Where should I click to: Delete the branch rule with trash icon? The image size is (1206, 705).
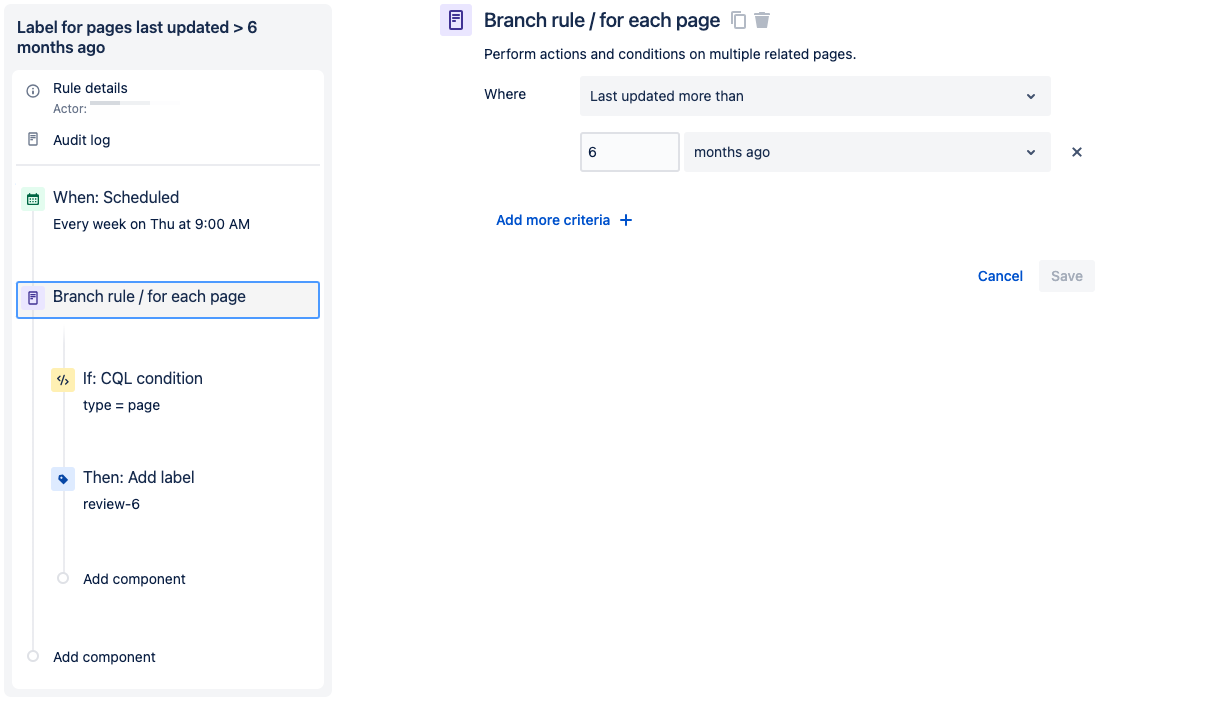(x=762, y=20)
